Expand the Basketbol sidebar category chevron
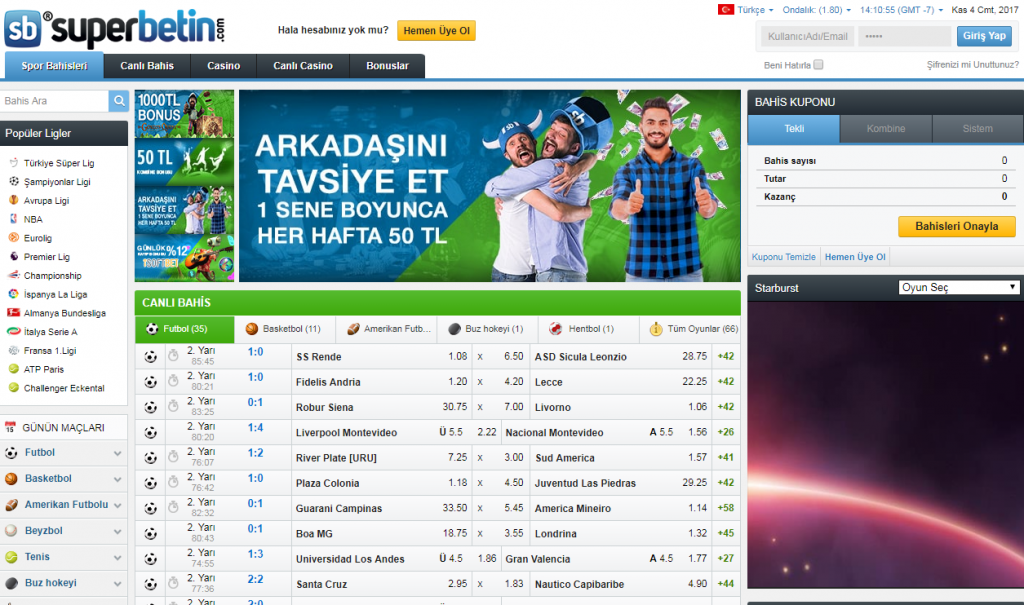Screen dimensions: 1024x605 pyautogui.click(x=118, y=480)
